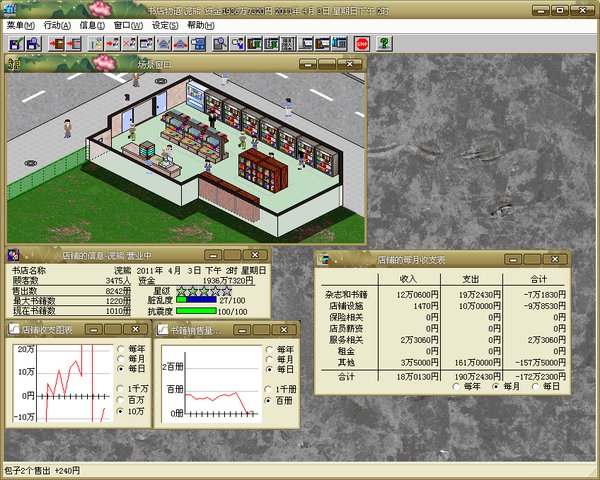Viewport: 600px width, 480px height.
Task: Click the brown-framed chart window toolbar icon
Action: 322,44
